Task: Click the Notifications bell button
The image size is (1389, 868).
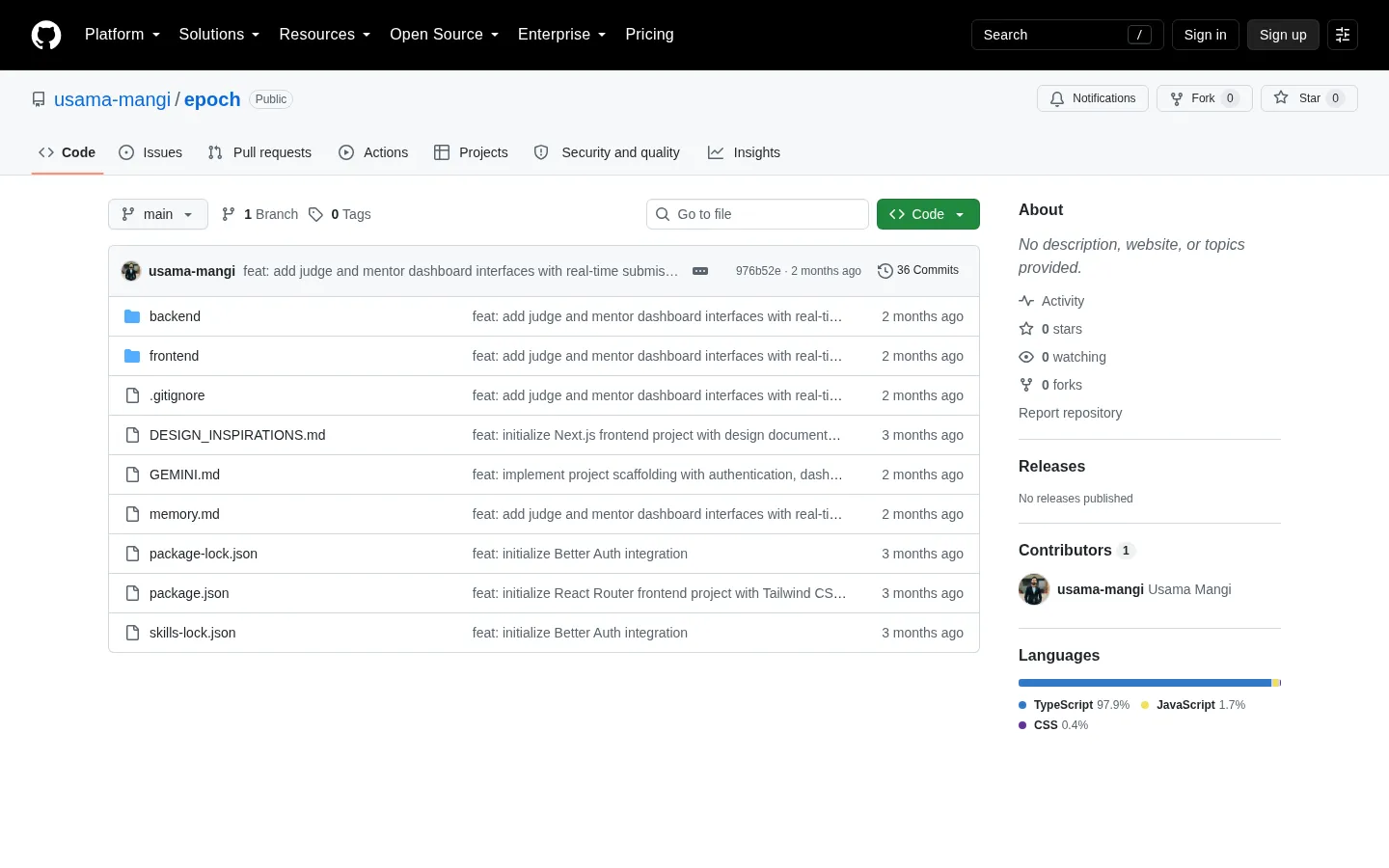Action: [1093, 98]
